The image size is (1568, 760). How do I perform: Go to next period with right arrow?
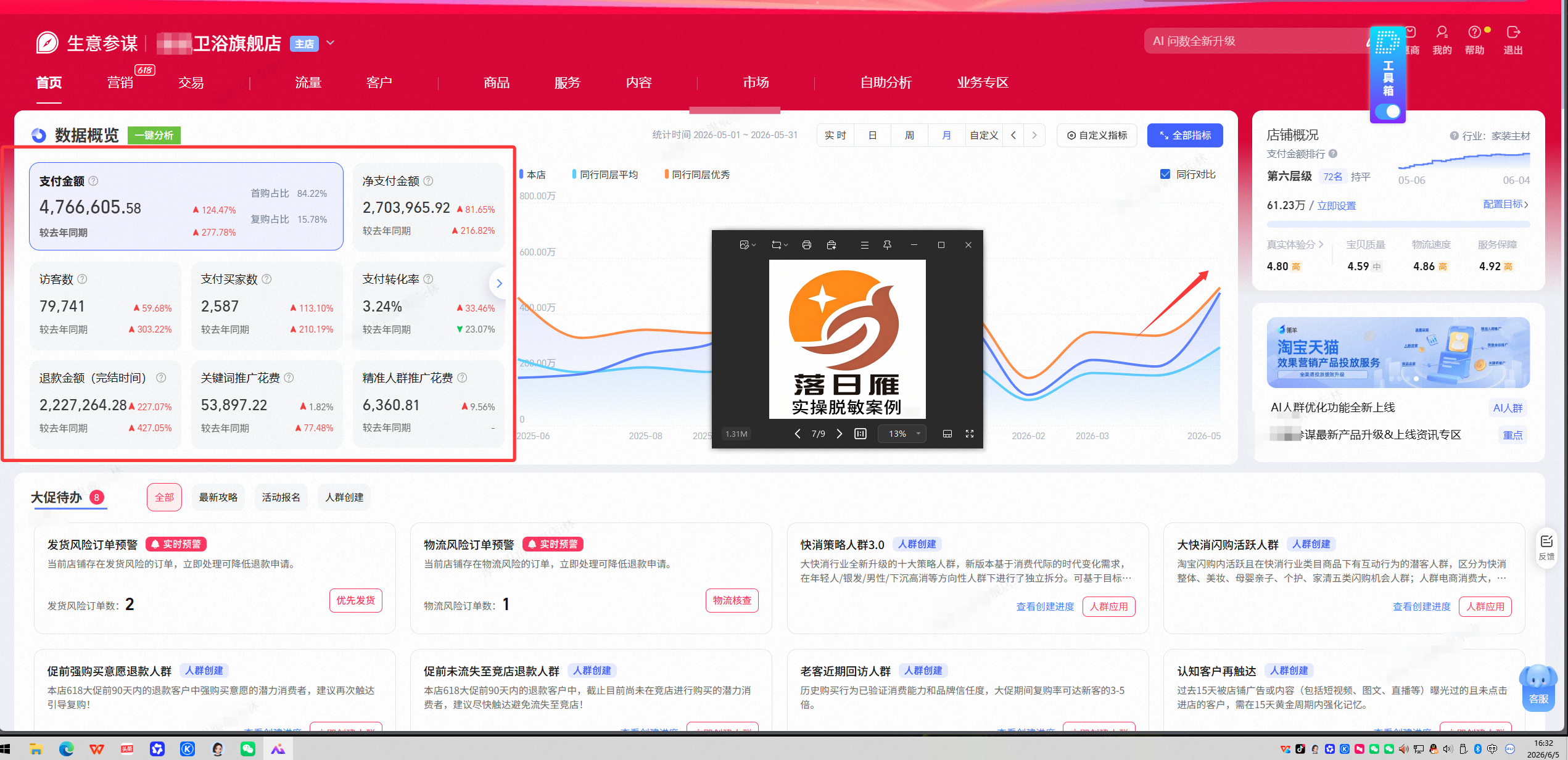[1034, 135]
